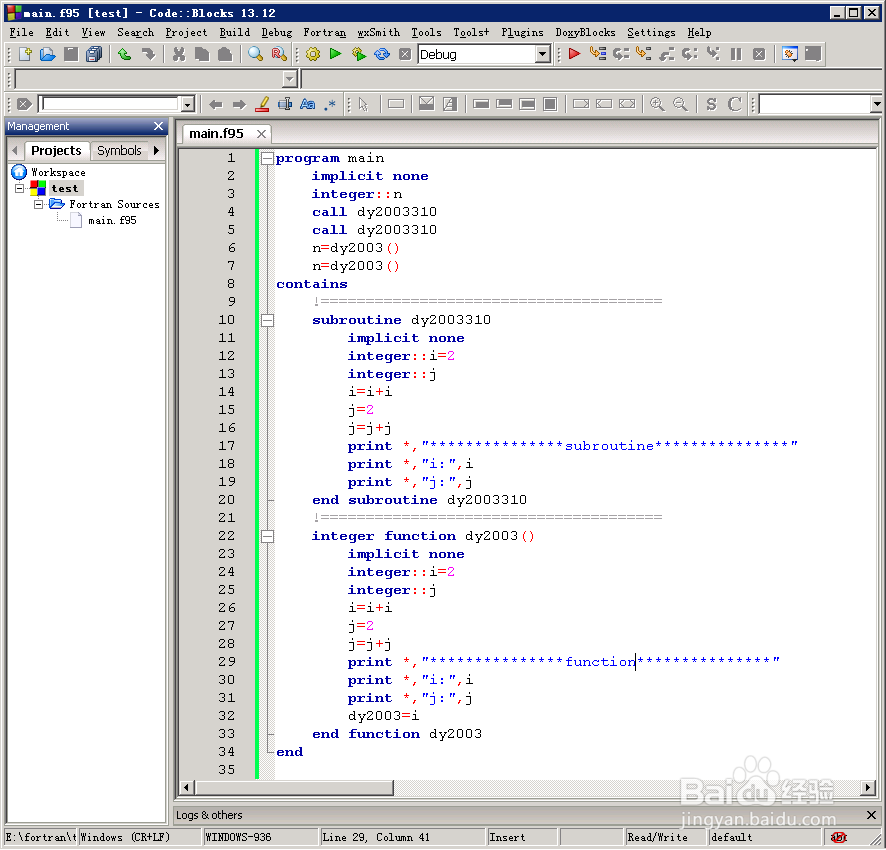Select the Projects tab
The width and height of the screenshot is (886, 850).
pos(57,151)
